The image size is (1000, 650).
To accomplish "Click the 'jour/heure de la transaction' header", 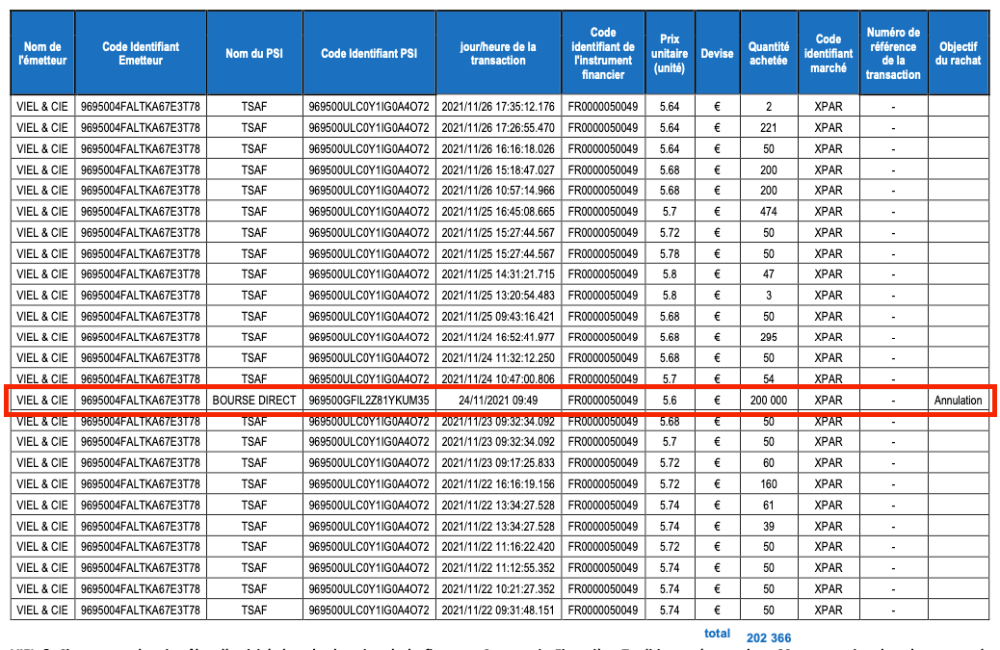I will (498, 53).
